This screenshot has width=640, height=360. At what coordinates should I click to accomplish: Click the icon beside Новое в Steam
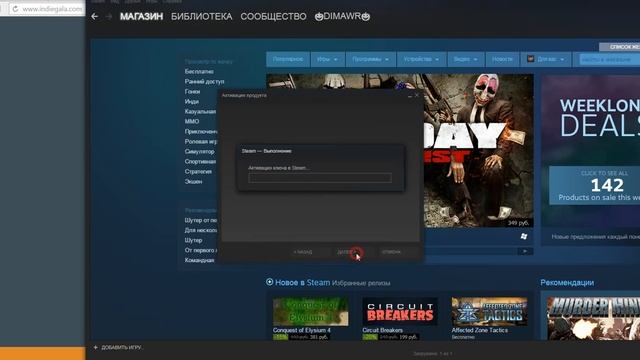click(269, 282)
